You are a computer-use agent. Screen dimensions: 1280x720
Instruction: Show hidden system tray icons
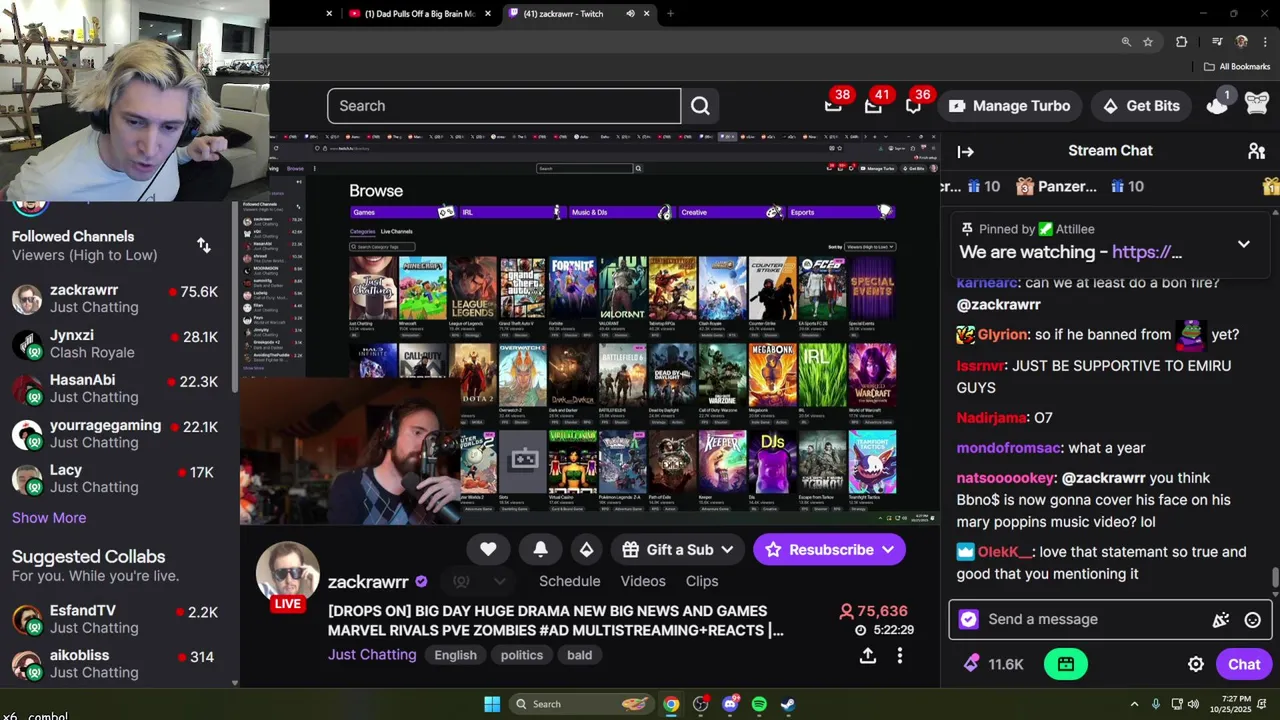(x=1134, y=704)
